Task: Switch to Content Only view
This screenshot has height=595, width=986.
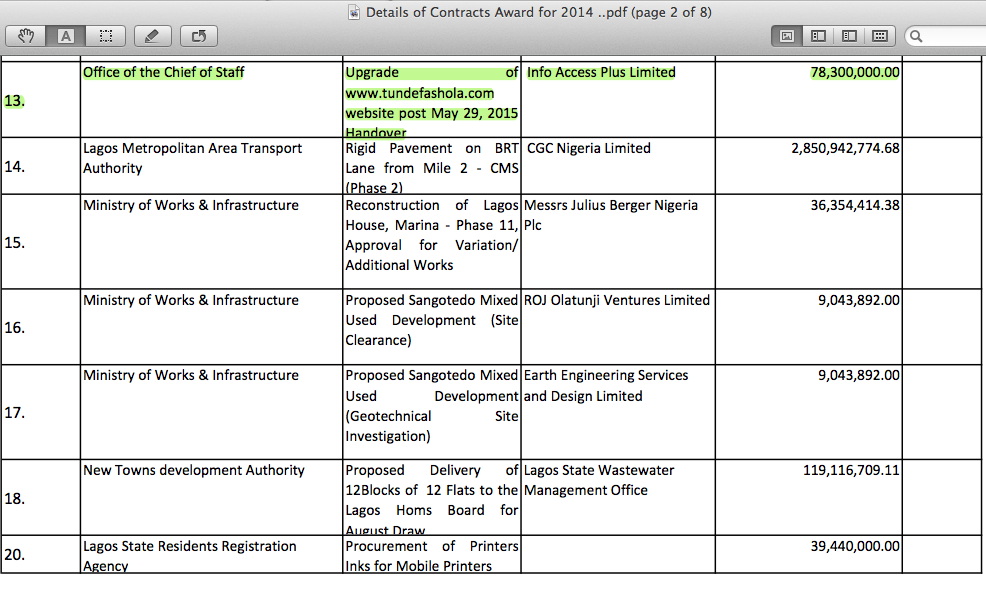Action: (x=787, y=36)
